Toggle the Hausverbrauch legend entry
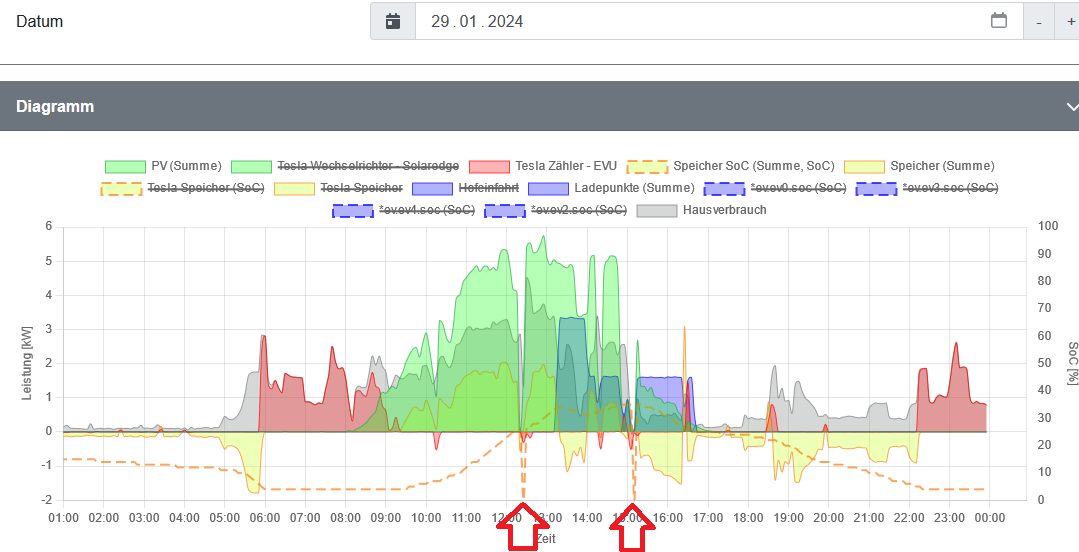Viewport: 1079px width, 552px height. (x=702, y=210)
